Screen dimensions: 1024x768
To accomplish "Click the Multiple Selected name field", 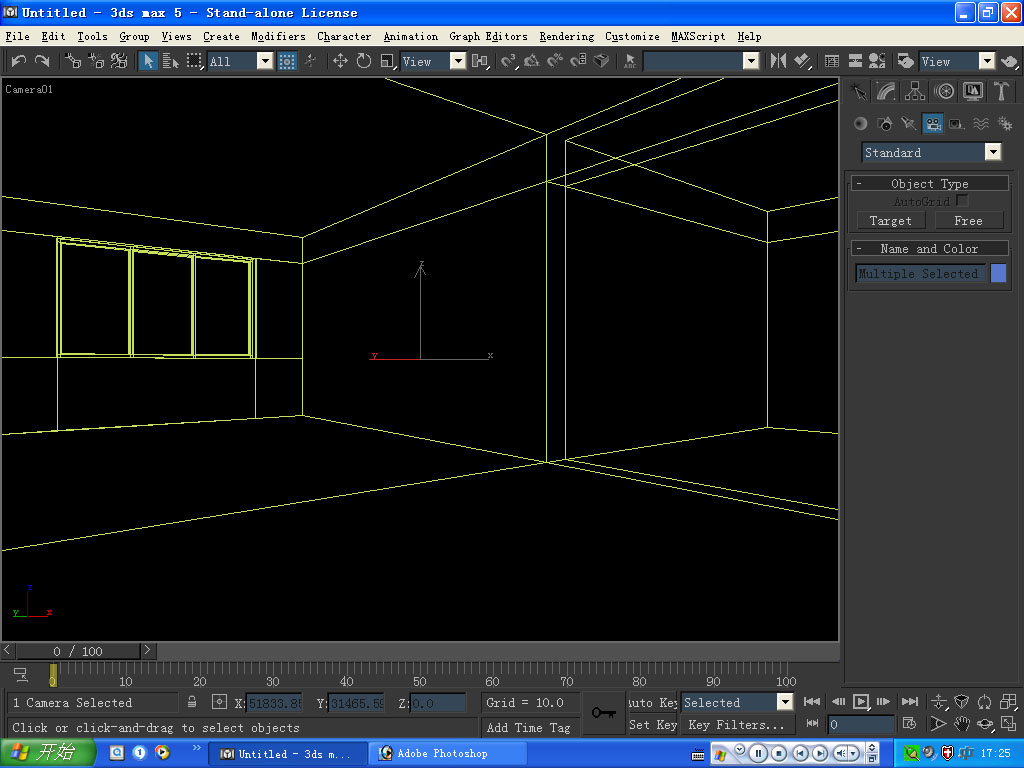I will 921,274.
